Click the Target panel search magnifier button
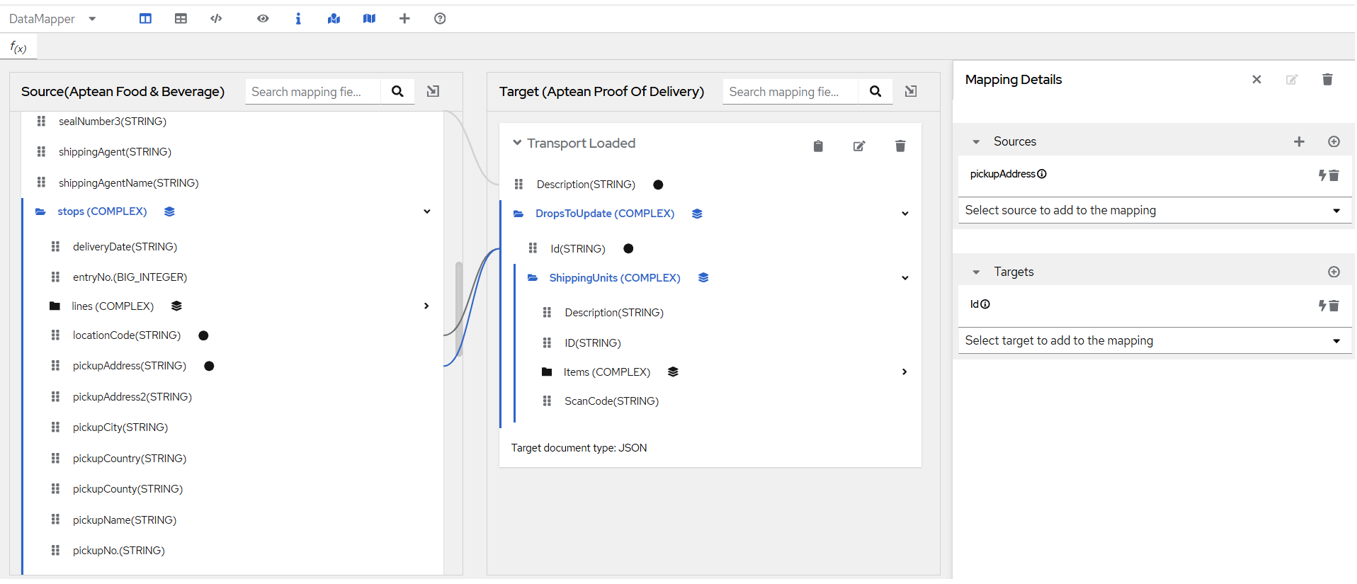1357x584 pixels. 875,92
